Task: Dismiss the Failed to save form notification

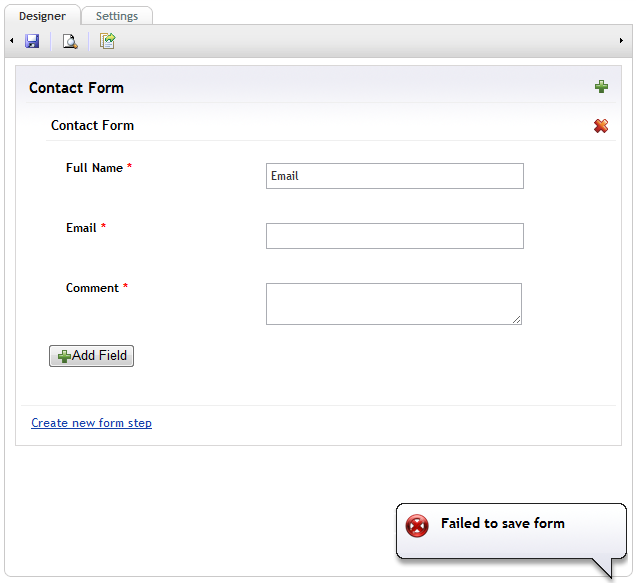Action: coord(511,530)
